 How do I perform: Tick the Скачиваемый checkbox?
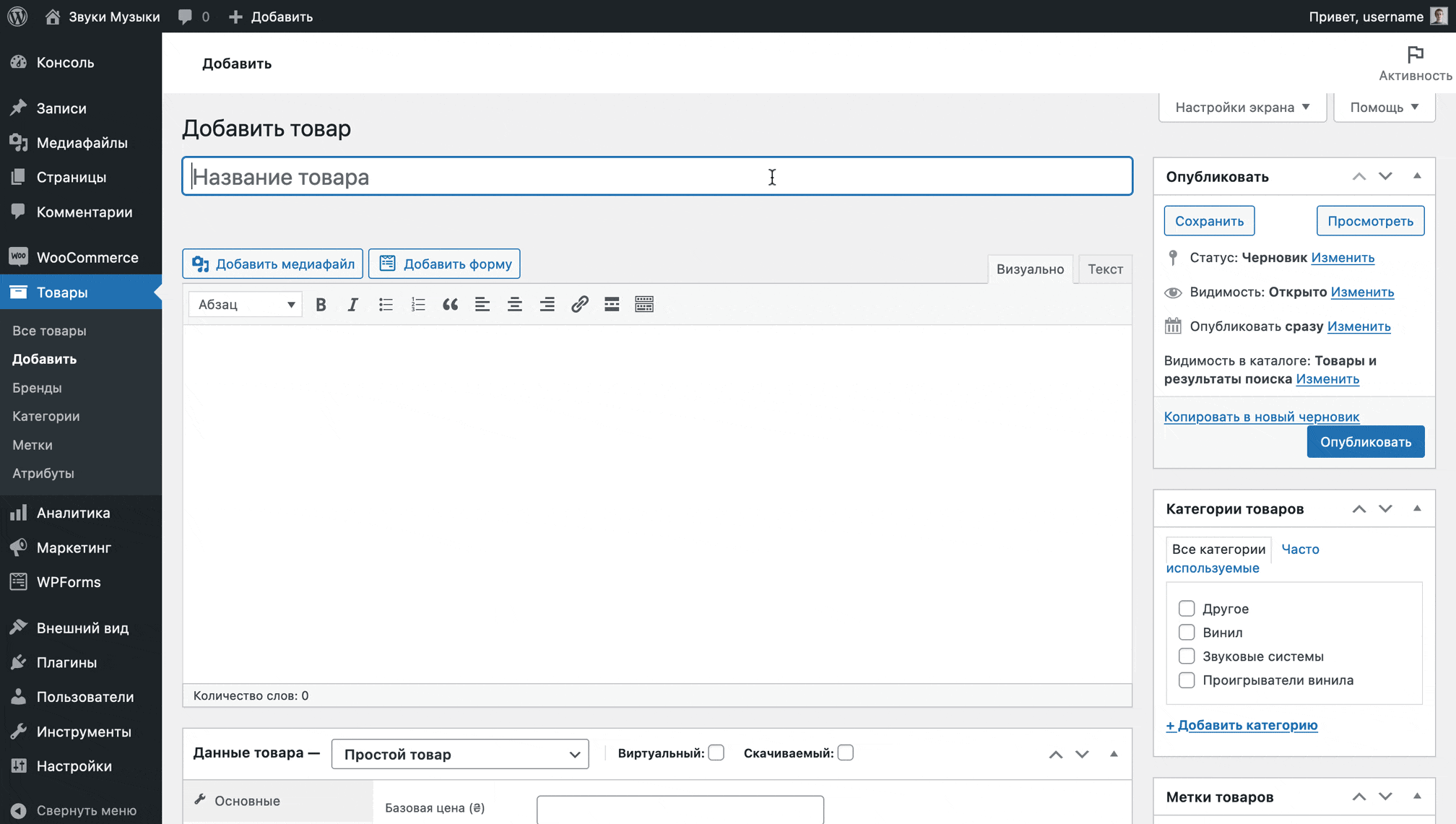click(845, 753)
